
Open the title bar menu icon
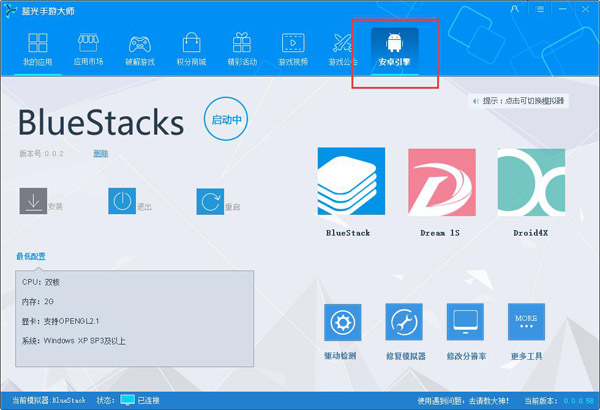(540, 9)
